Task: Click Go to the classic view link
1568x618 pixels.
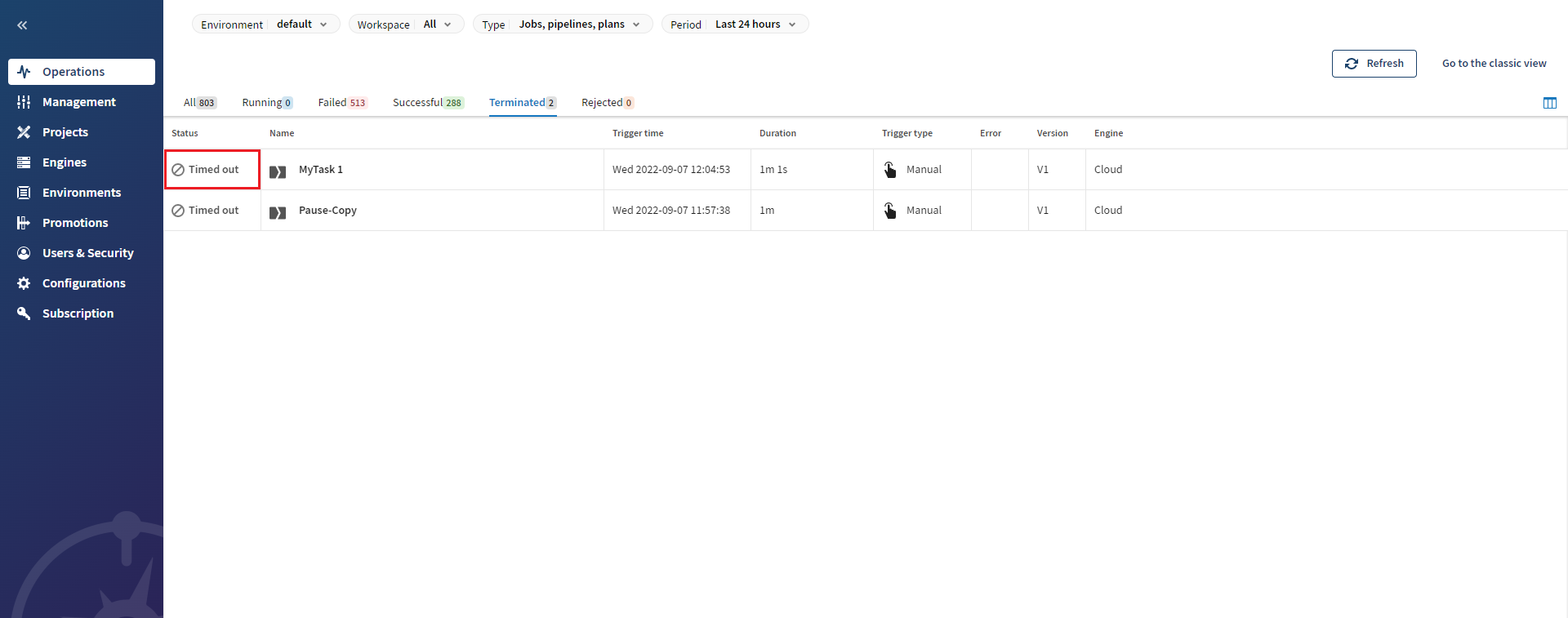Action: [x=1494, y=64]
